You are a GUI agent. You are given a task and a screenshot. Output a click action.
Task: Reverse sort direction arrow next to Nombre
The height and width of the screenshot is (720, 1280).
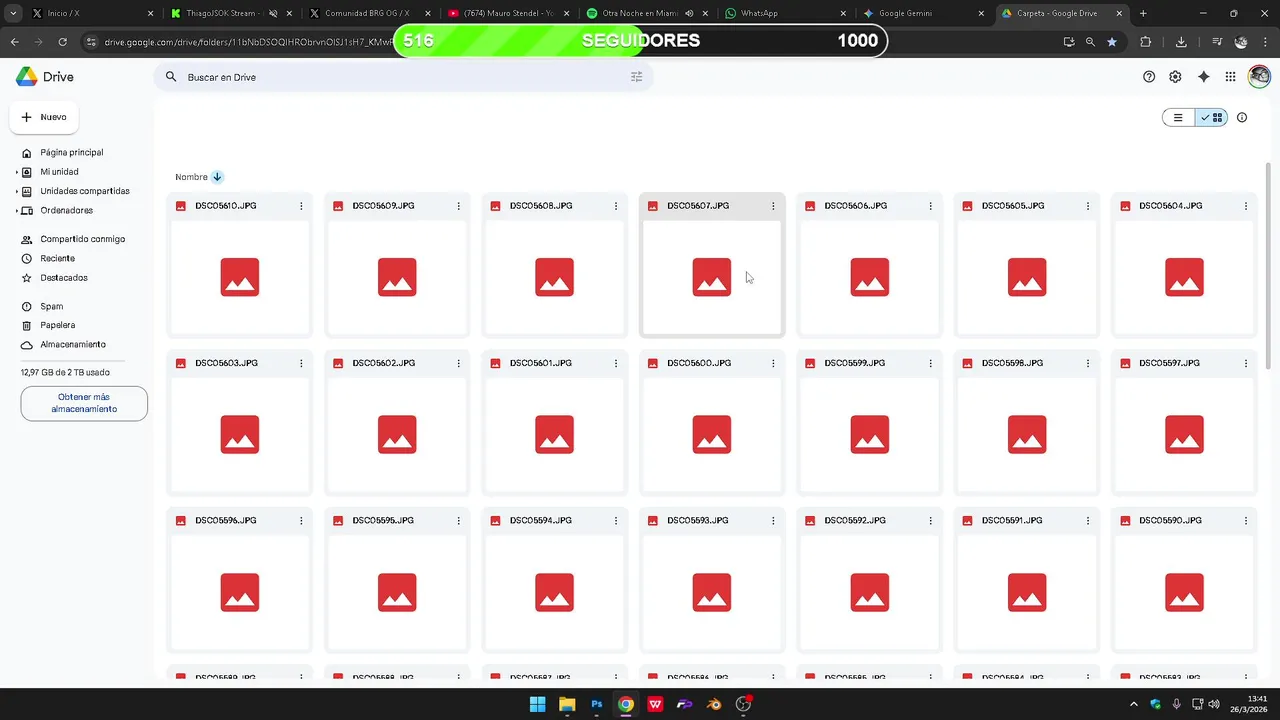coord(217,177)
